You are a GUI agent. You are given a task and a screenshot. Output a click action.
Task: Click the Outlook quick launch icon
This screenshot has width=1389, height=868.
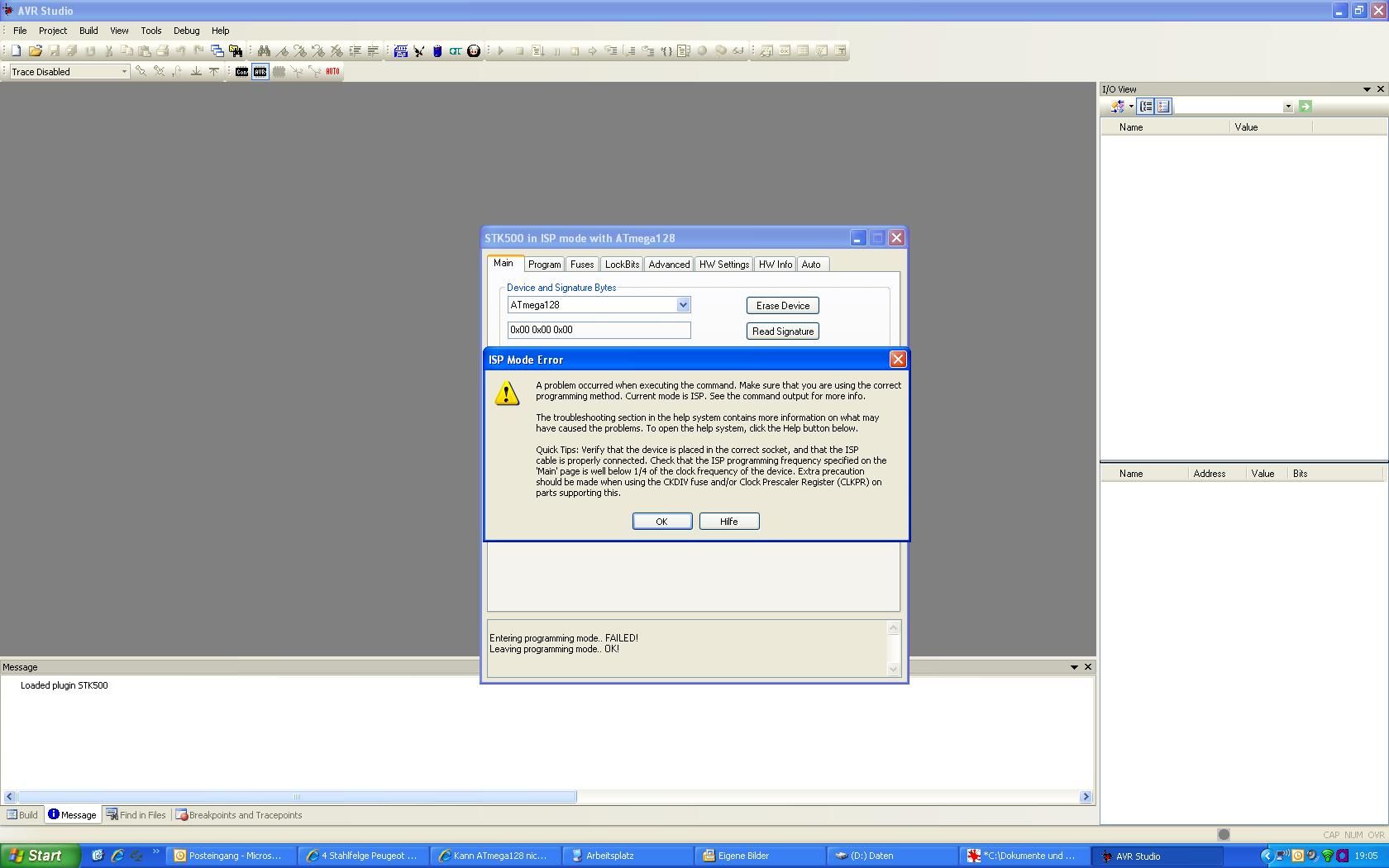(97, 856)
